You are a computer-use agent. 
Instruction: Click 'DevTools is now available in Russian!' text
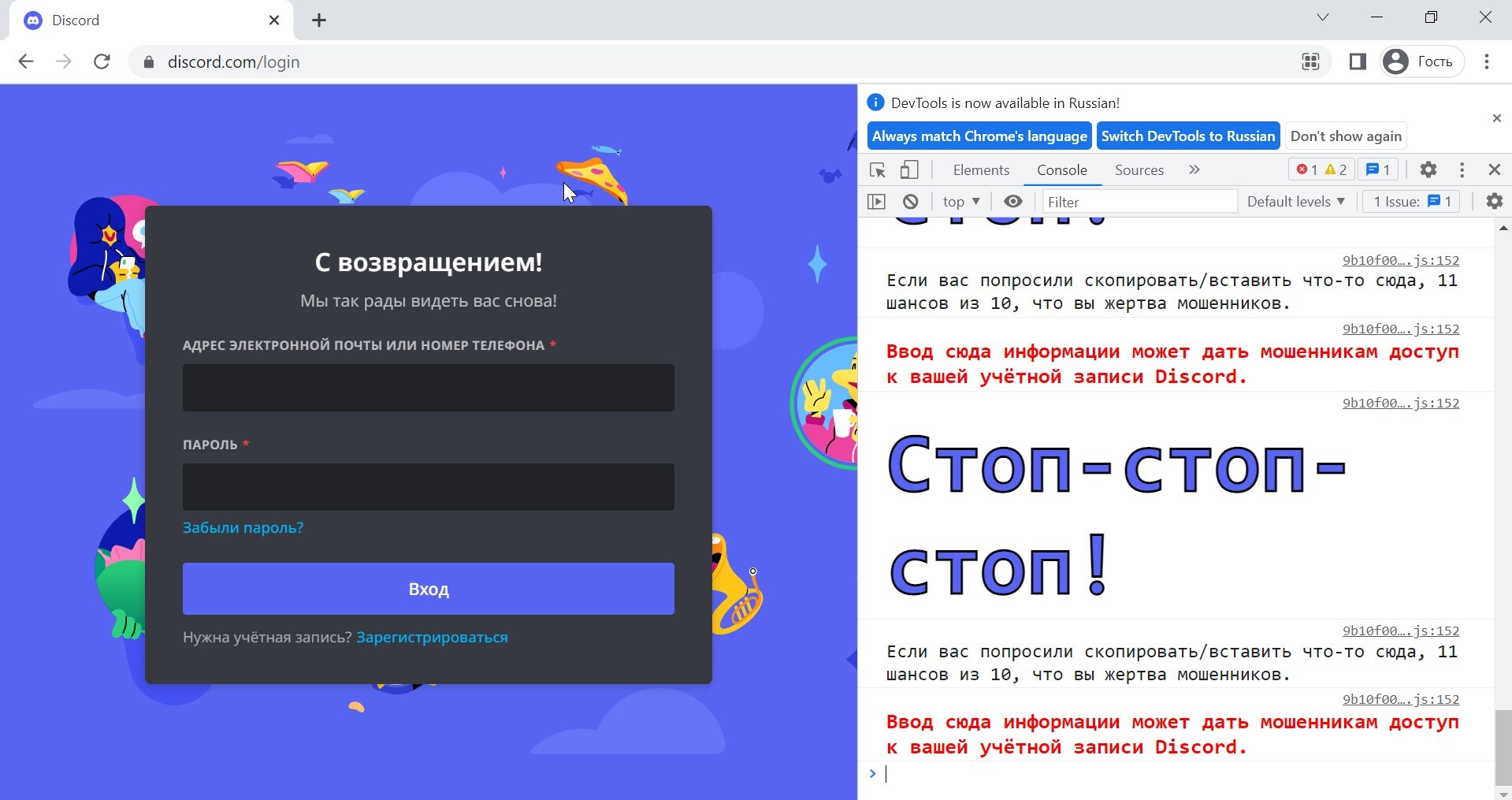point(1005,103)
